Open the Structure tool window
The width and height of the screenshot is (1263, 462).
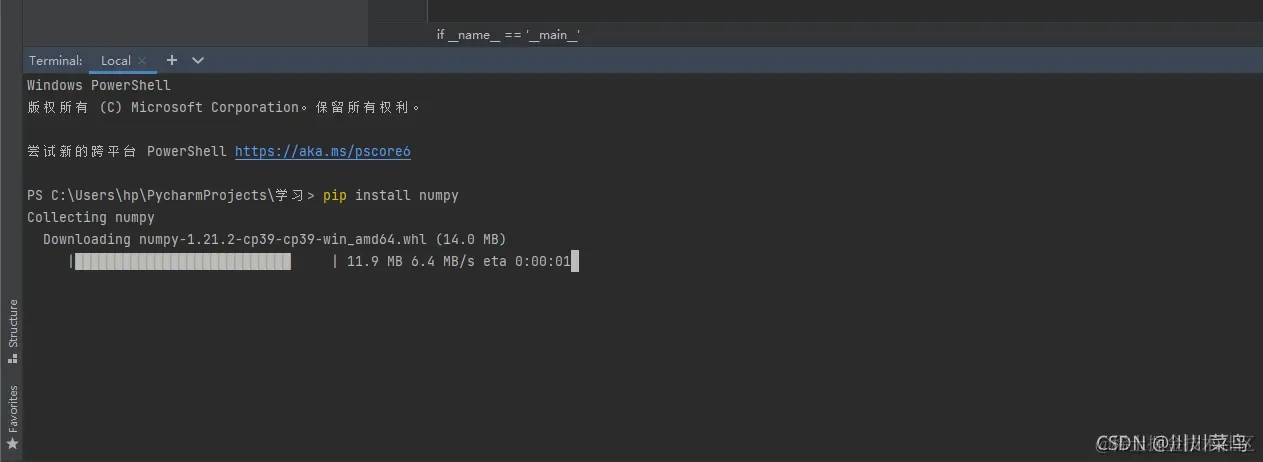click(x=12, y=331)
